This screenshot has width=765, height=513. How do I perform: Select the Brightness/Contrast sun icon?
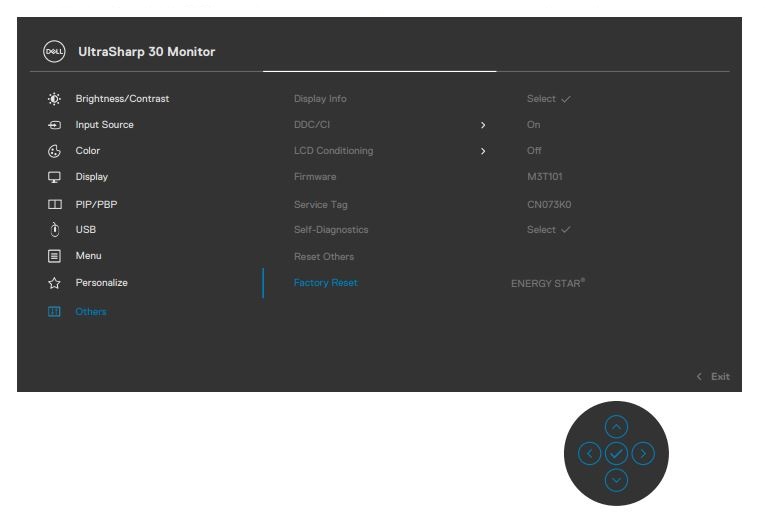54,99
